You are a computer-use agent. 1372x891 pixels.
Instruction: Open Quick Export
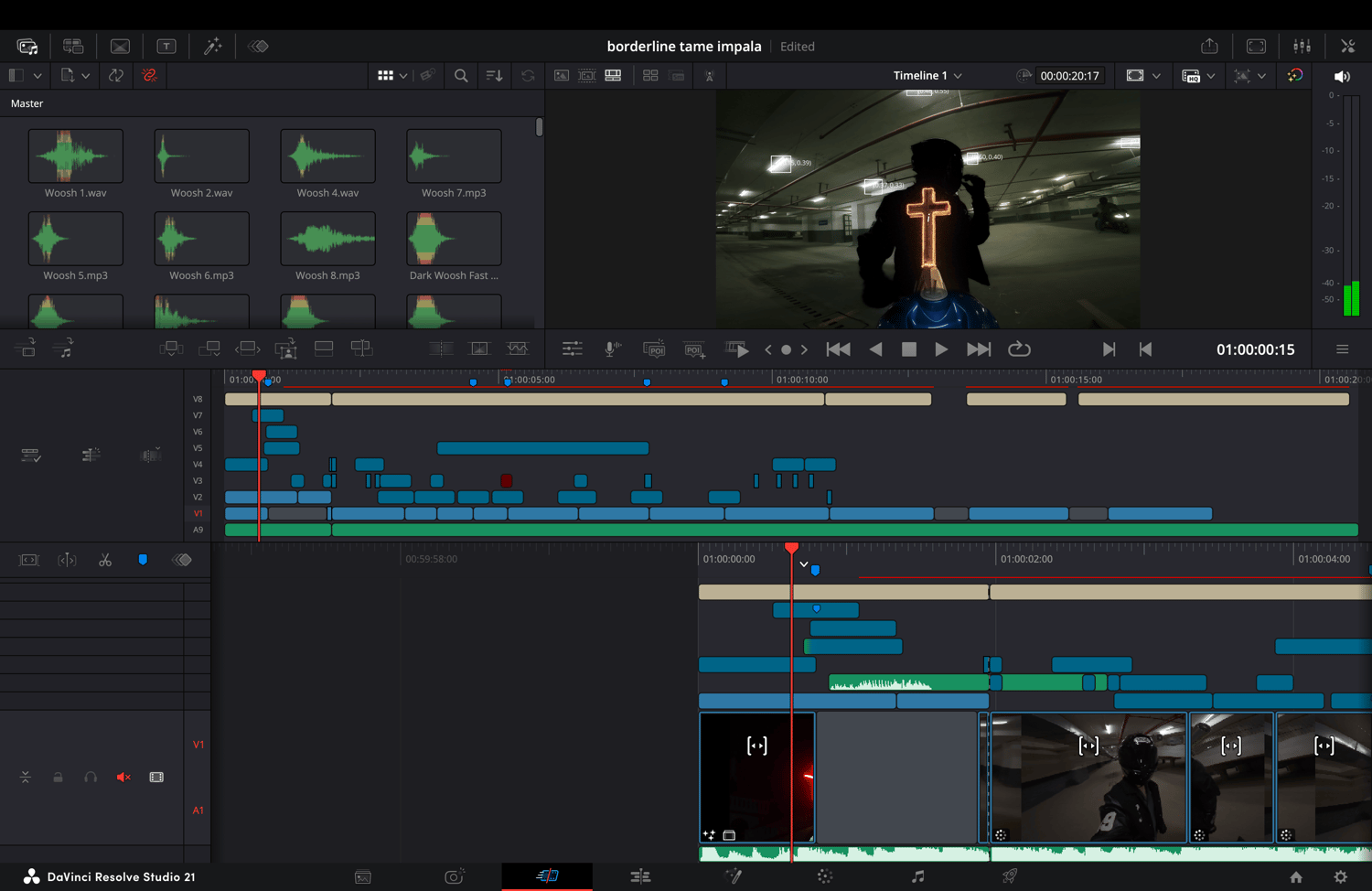[x=1210, y=46]
